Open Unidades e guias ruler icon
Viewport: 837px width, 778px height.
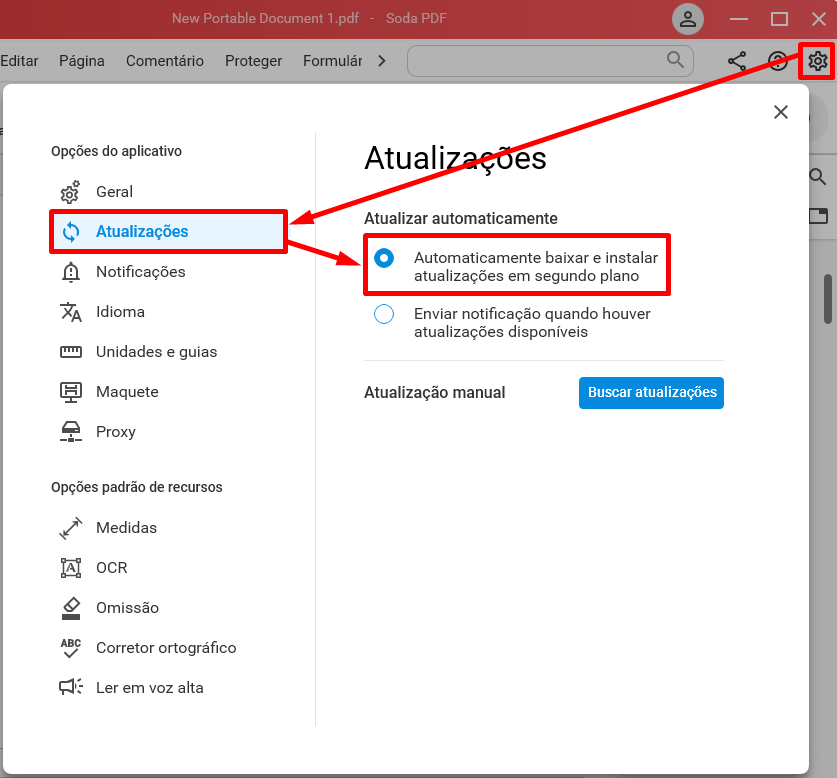point(70,352)
